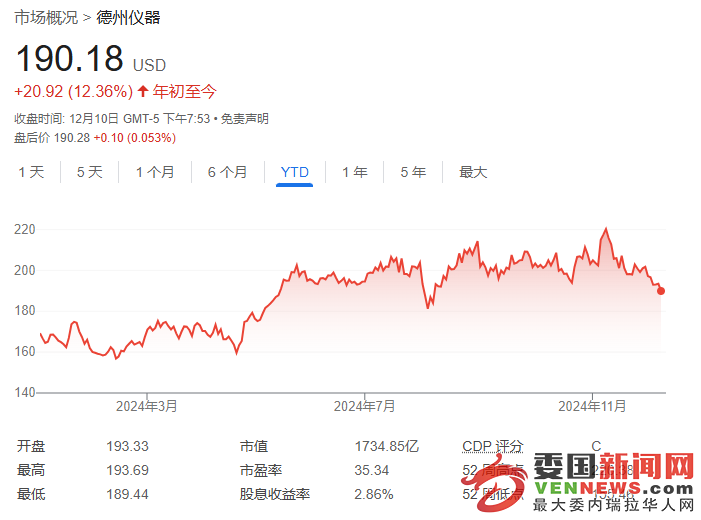
Task: Click the 220 y-axis label
Action: coord(25,230)
